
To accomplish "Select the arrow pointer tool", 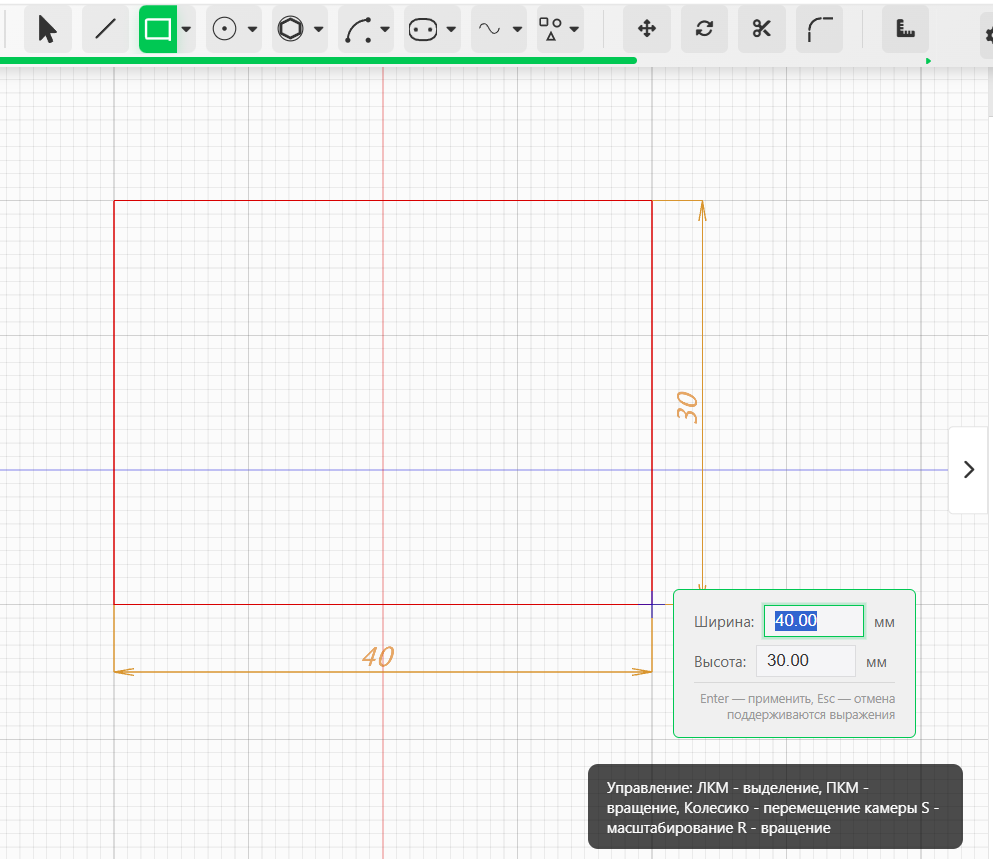I will coord(47,29).
